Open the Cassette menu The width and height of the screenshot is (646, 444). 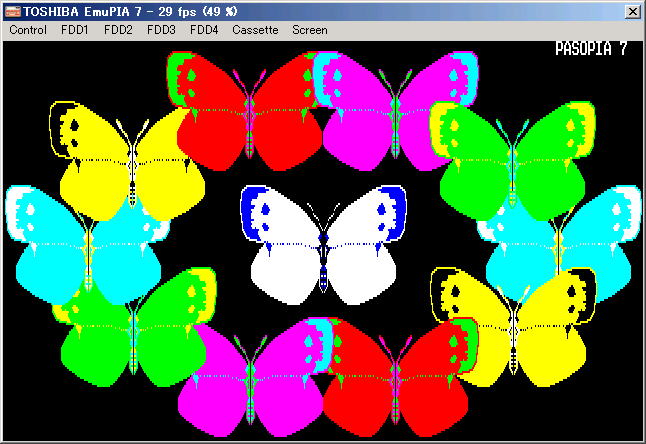(x=255, y=30)
